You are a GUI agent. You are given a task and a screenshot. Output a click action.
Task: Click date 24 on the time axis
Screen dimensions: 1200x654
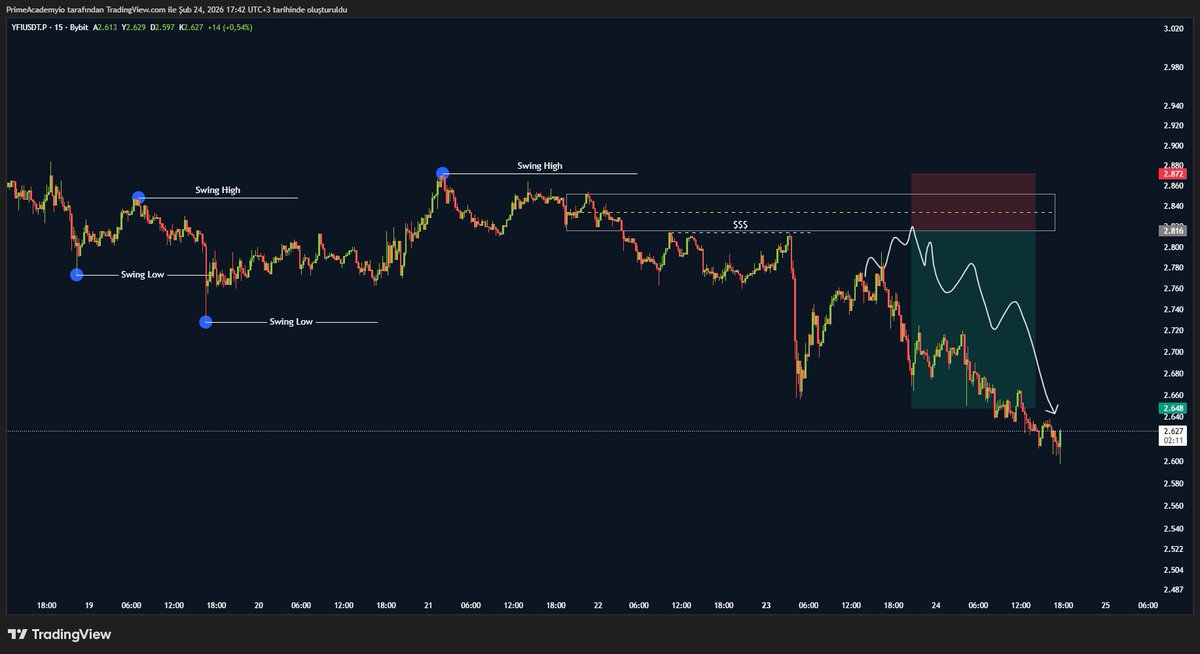pos(937,606)
